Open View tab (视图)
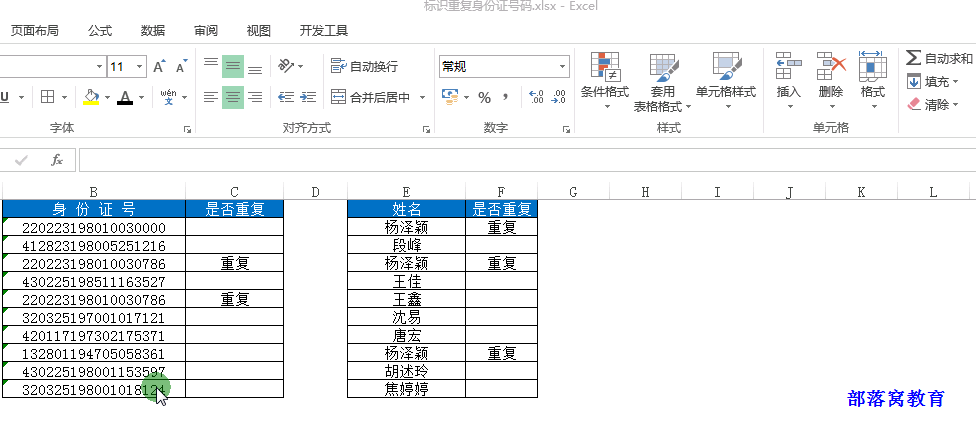 (258, 30)
